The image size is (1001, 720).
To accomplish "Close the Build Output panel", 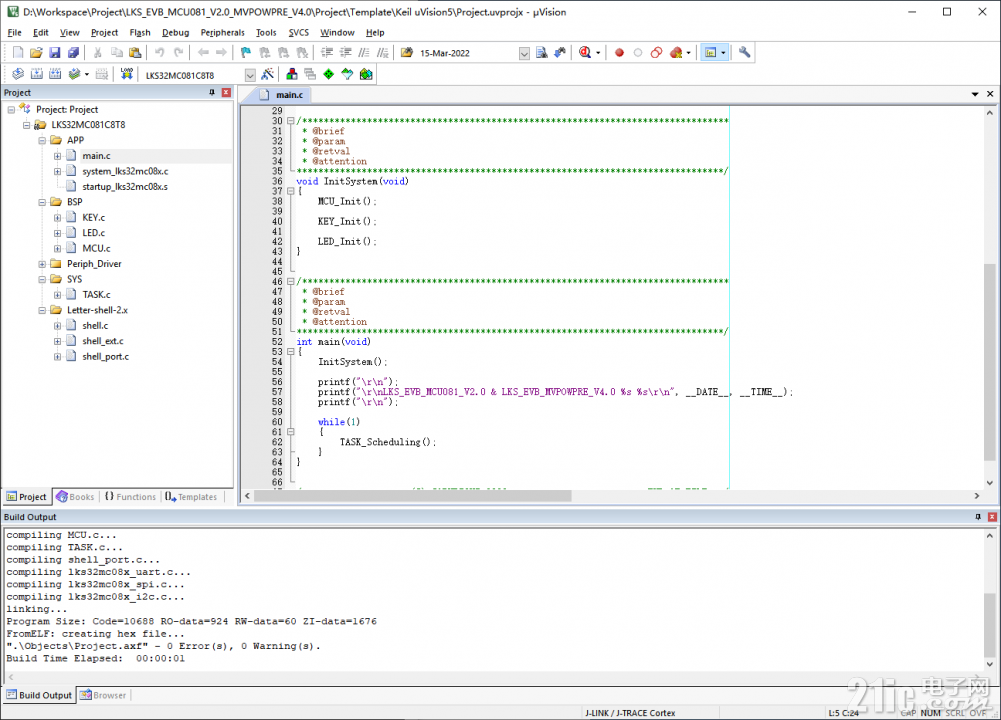I will (x=992, y=517).
